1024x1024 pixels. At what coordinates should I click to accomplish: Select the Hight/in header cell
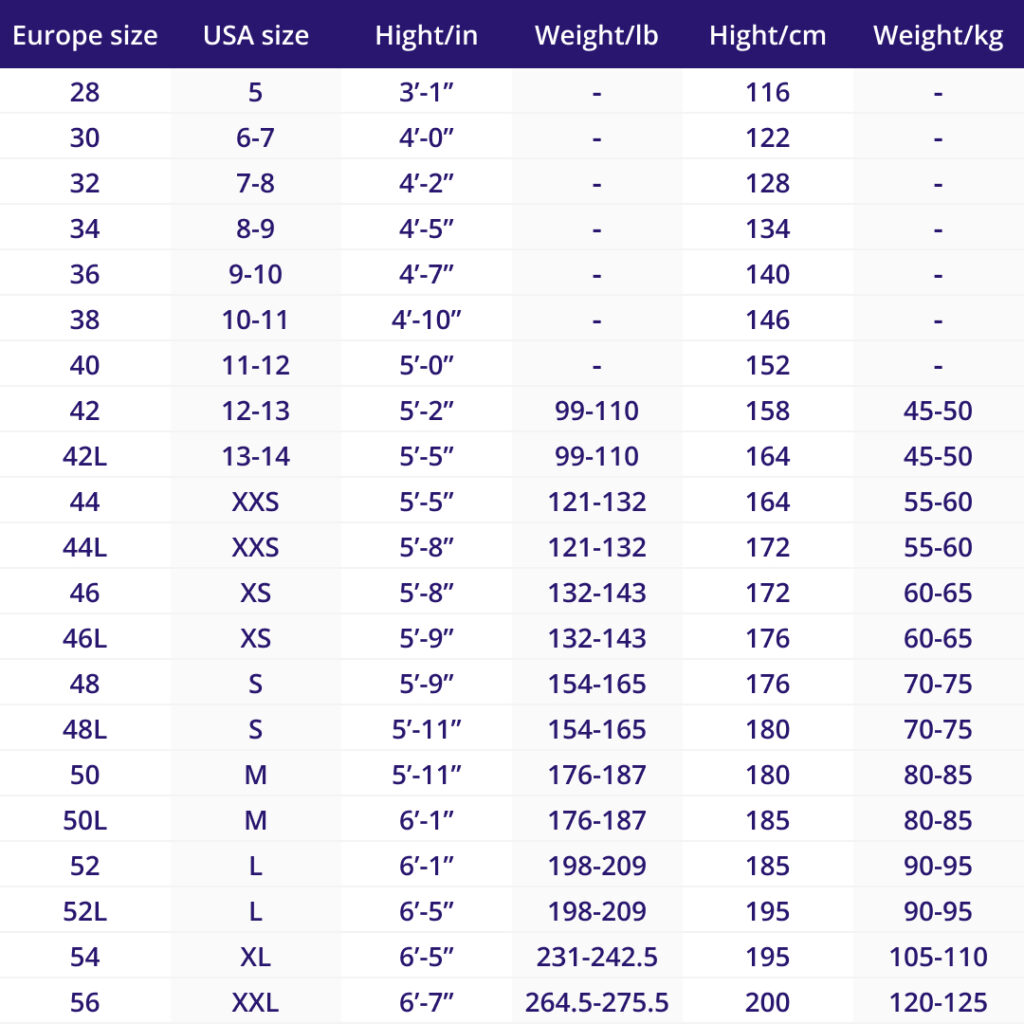click(426, 35)
